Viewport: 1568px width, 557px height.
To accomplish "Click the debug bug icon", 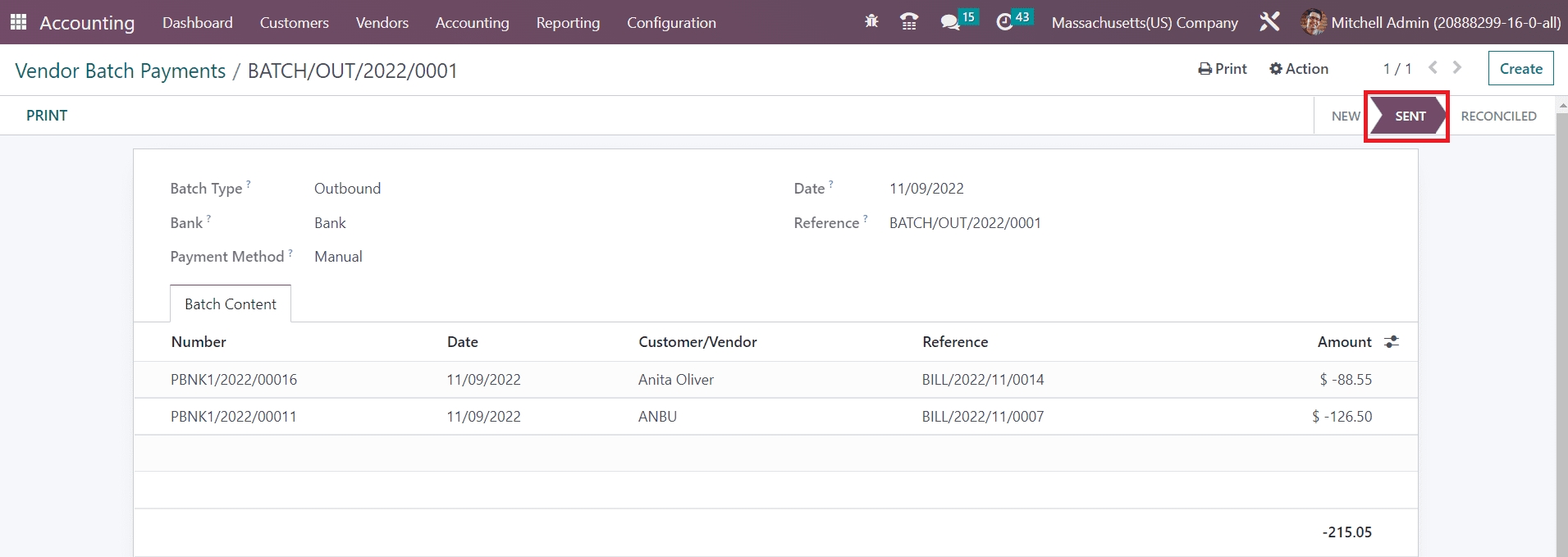I will click(871, 22).
